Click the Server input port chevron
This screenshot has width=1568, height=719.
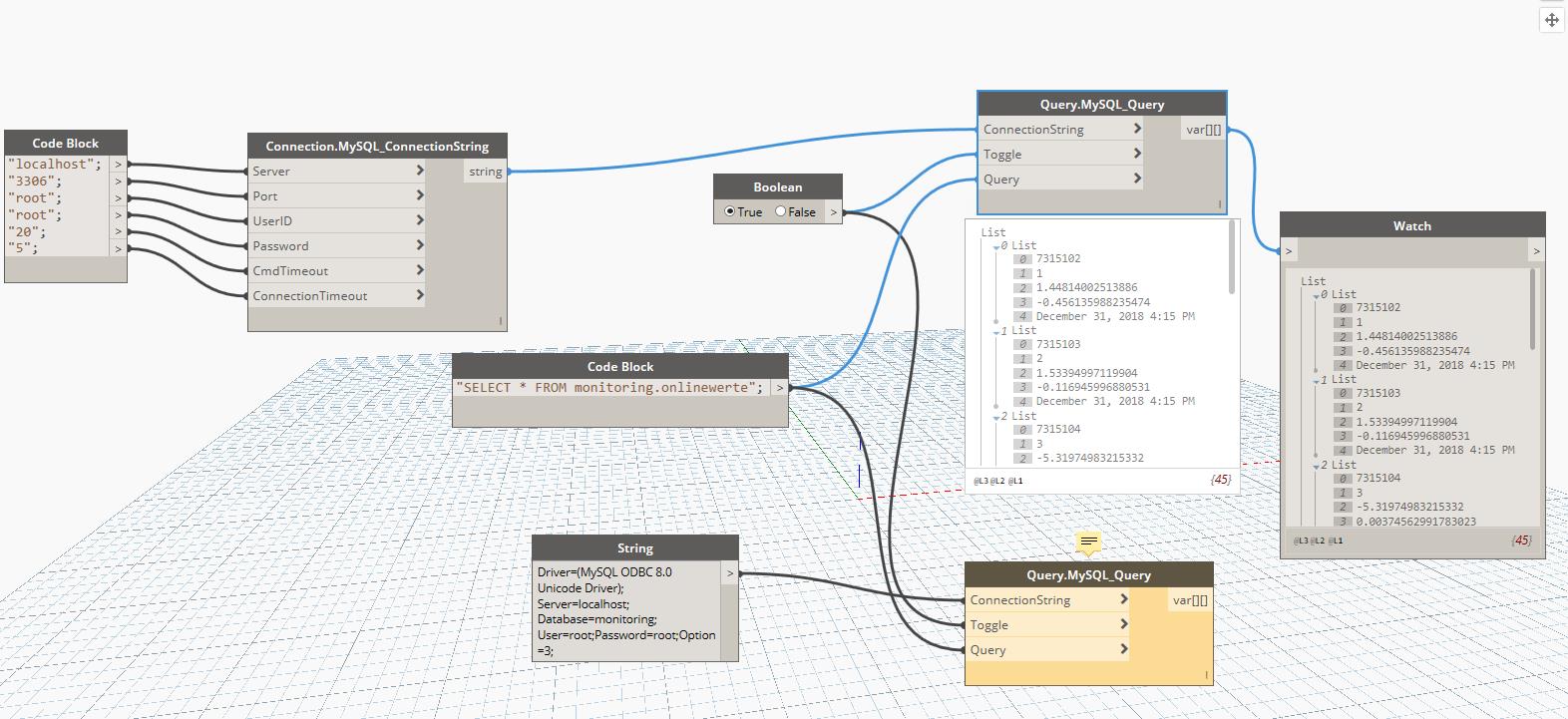420,171
